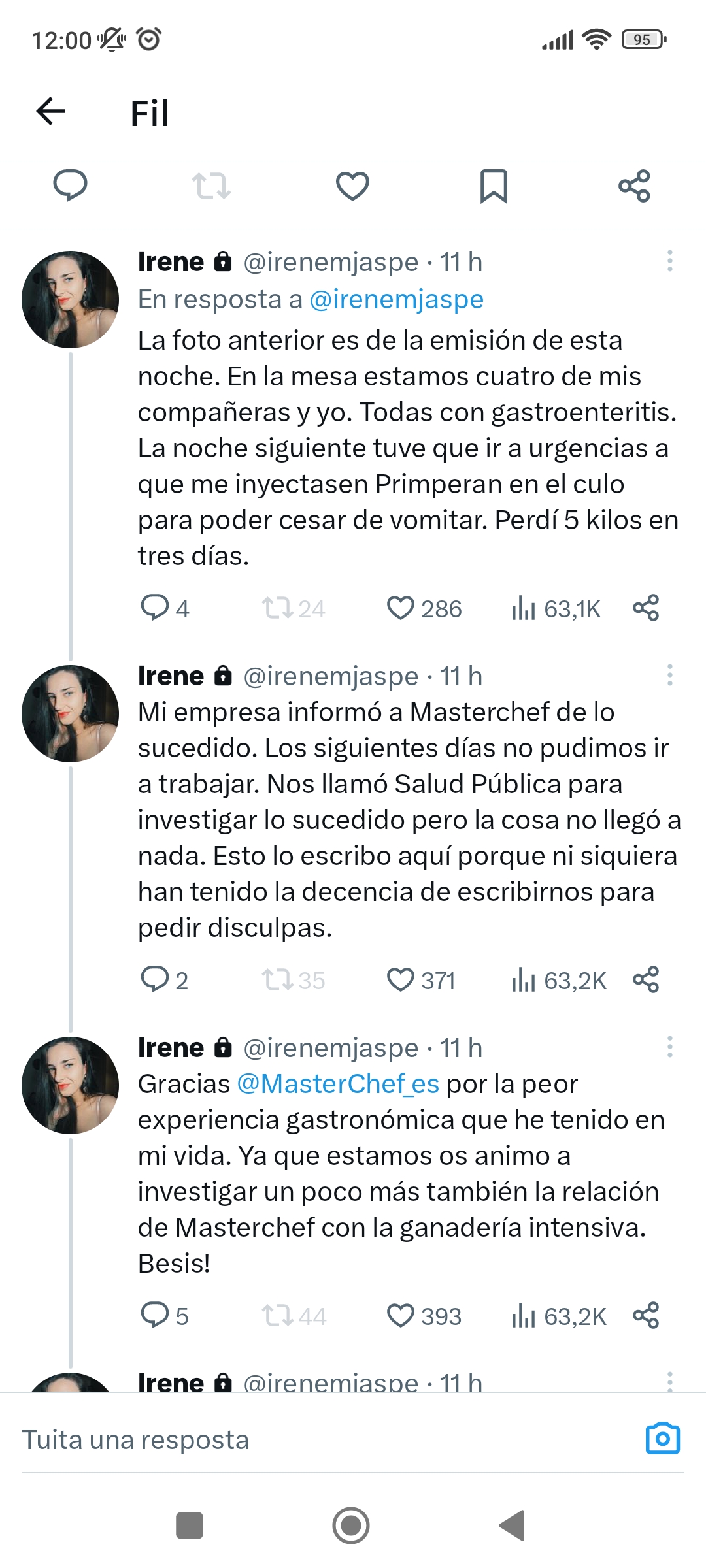Reply to the Primperan gastroenteritis tweet
Viewport: 706px width, 1568px height.
point(156,608)
